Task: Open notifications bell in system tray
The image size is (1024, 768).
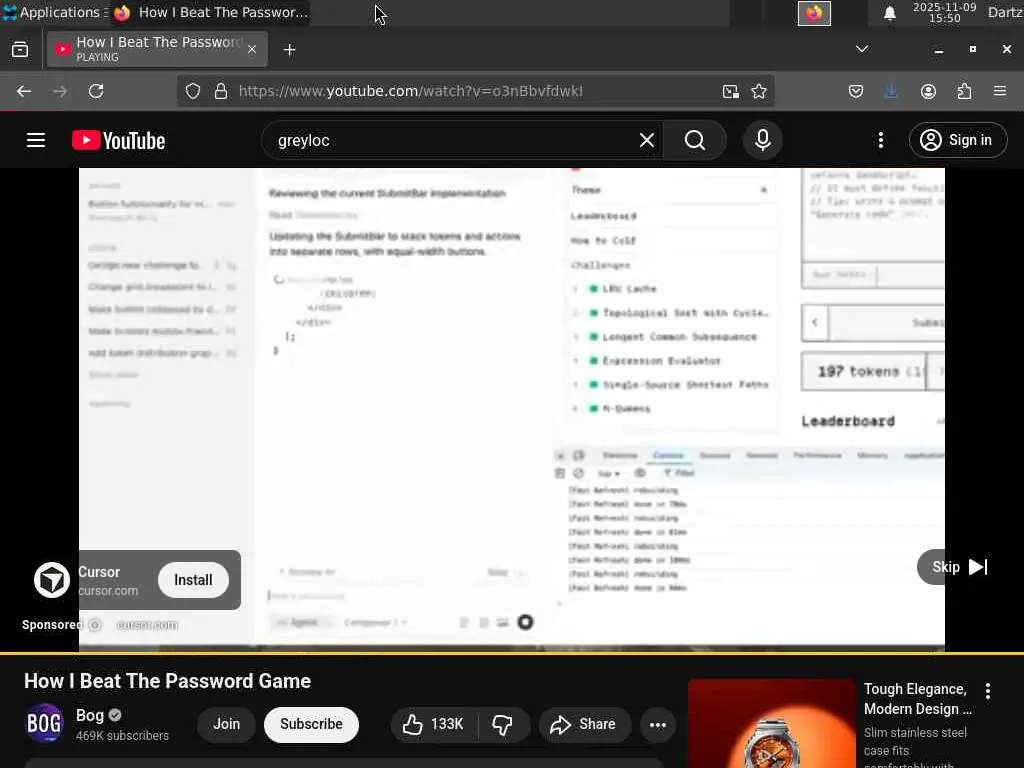Action: click(889, 13)
